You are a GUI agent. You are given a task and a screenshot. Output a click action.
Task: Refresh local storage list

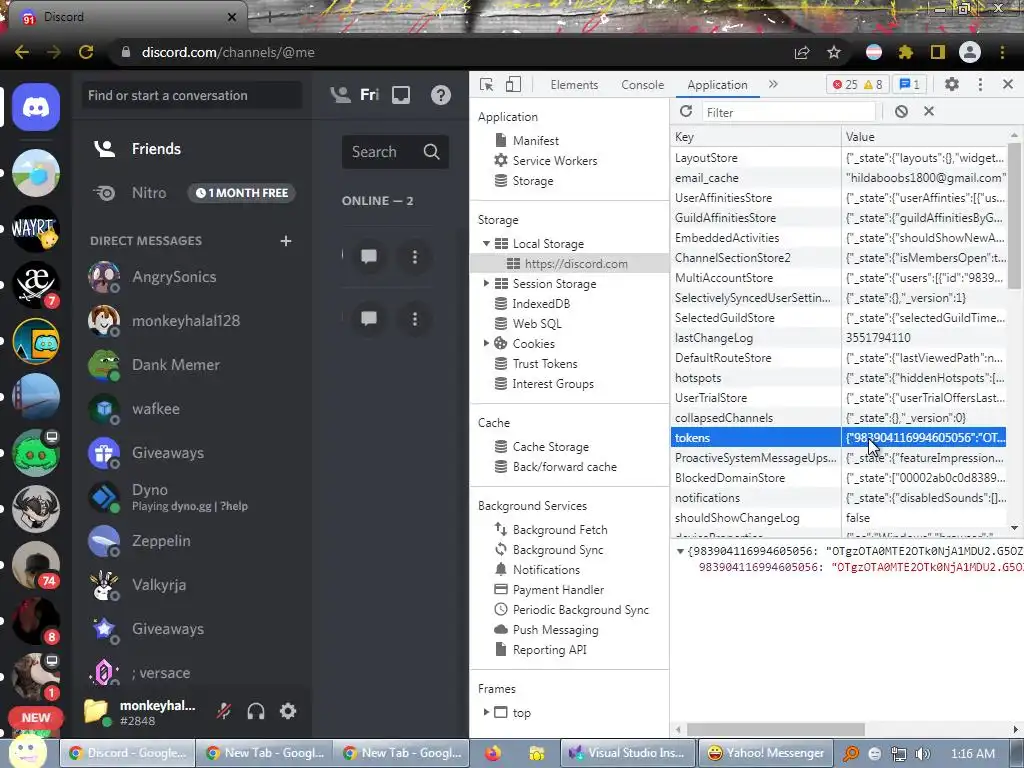(686, 112)
